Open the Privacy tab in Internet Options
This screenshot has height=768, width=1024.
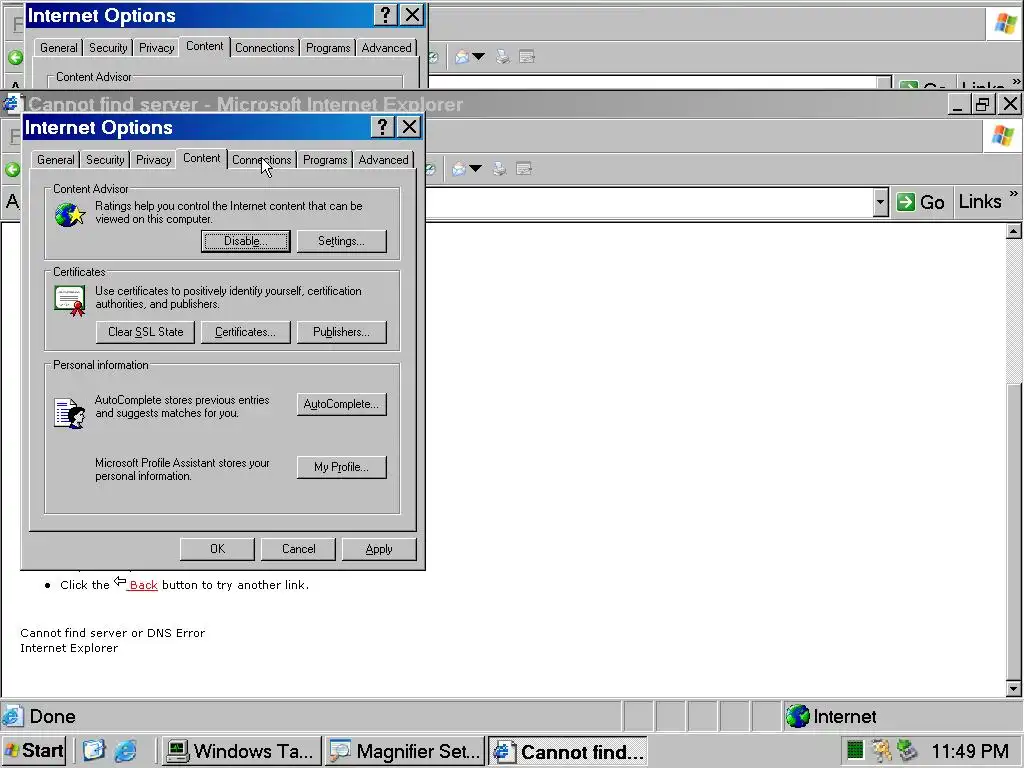(x=153, y=160)
